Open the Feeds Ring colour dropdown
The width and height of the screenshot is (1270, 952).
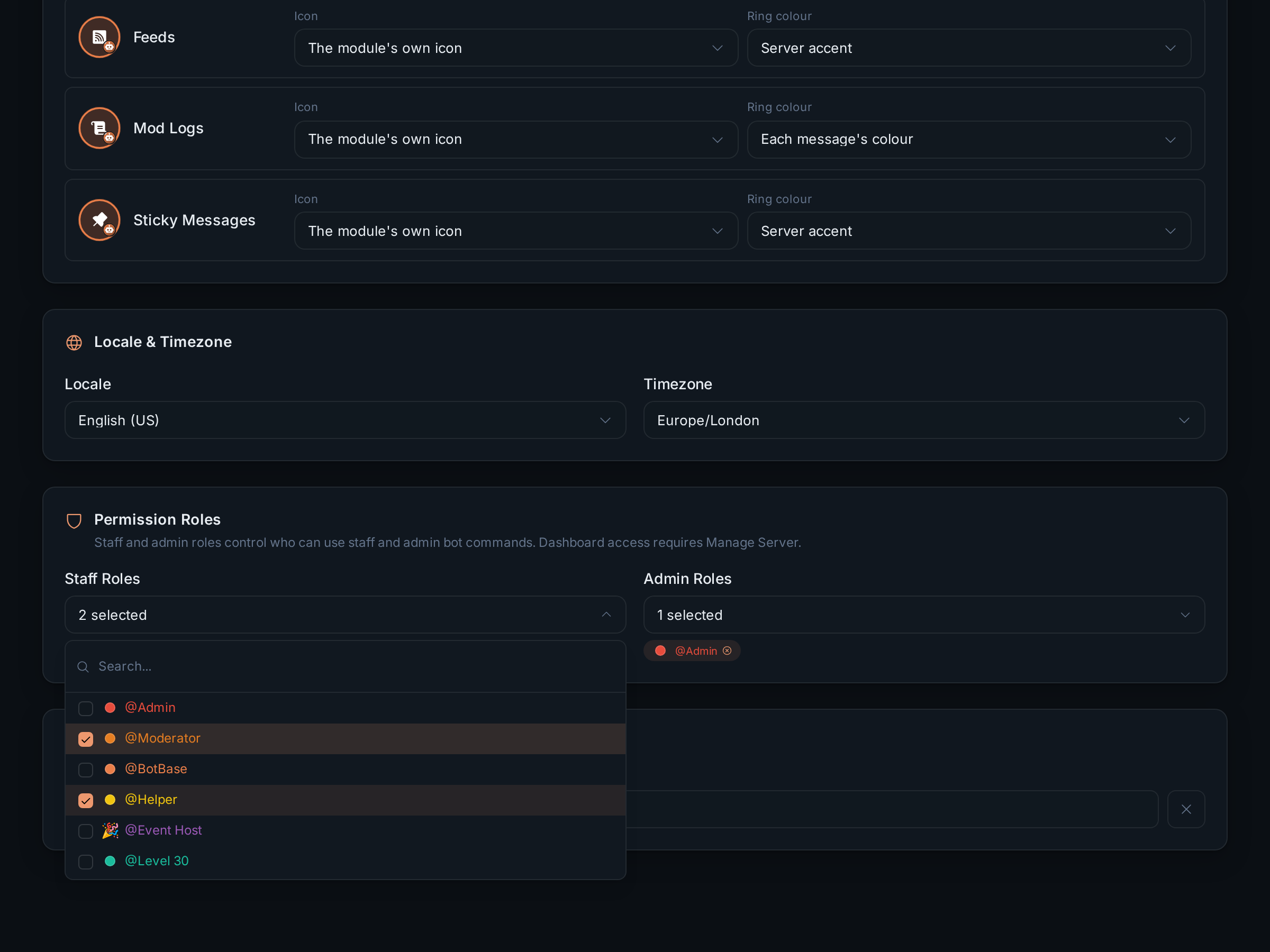pyautogui.click(x=968, y=48)
